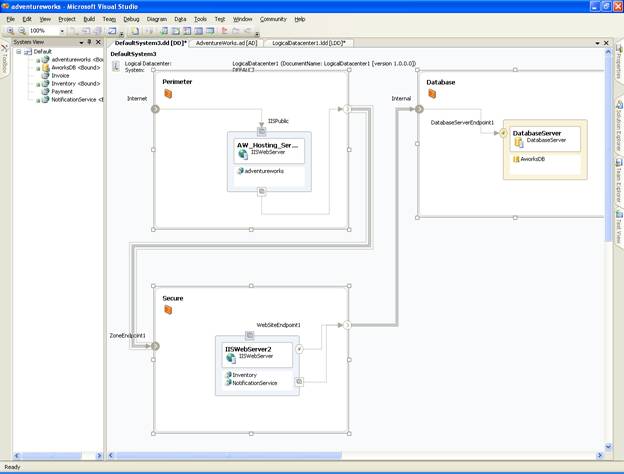Click the diagram scrollbar right arrow
Screen dimensions: 624x474
(x=600, y=455)
